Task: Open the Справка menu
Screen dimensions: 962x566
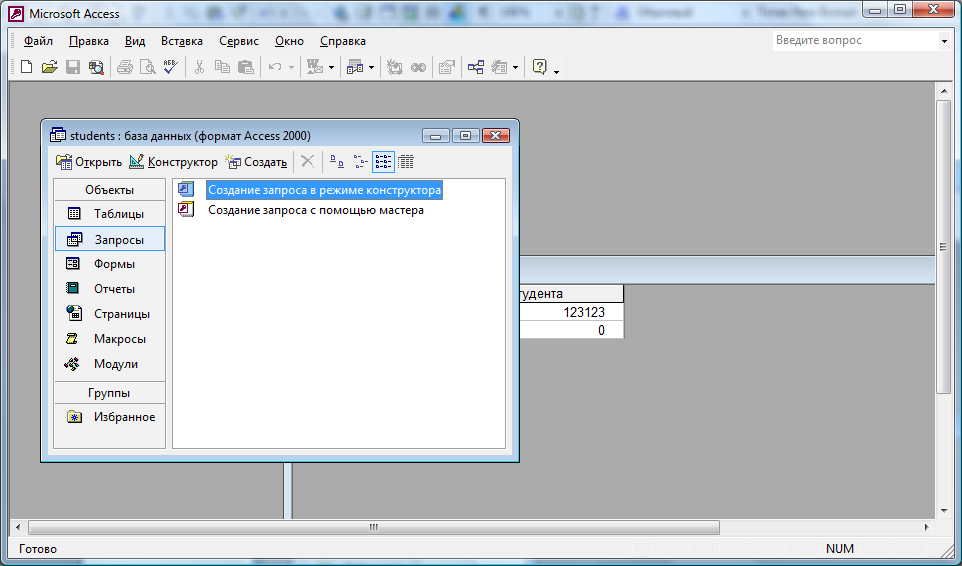Action: pyautogui.click(x=342, y=41)
